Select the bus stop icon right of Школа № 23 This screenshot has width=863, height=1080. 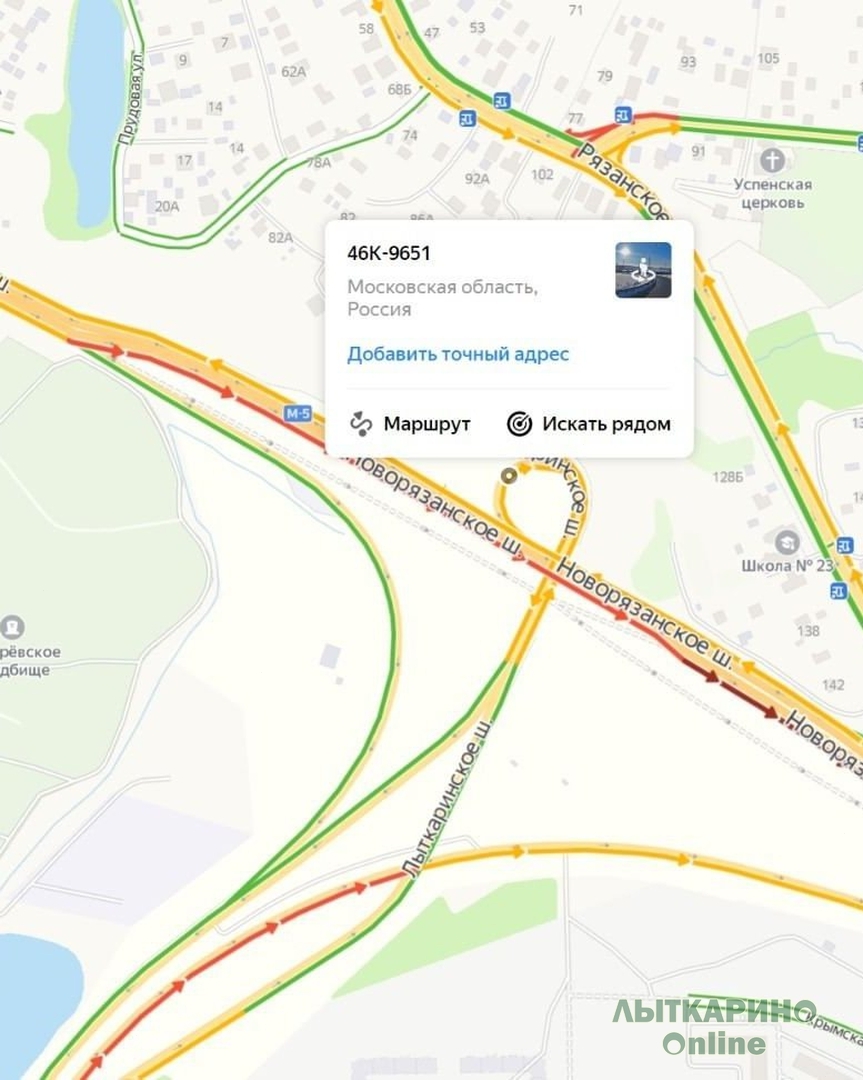click(x=845, y=546)
